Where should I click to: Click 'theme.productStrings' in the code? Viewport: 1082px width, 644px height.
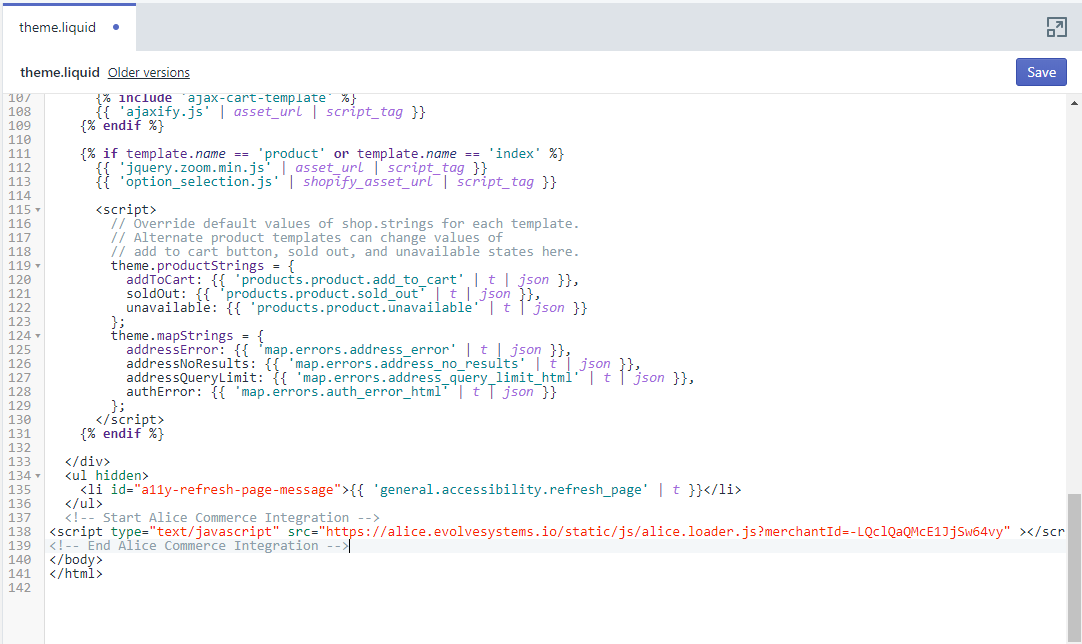187,266
